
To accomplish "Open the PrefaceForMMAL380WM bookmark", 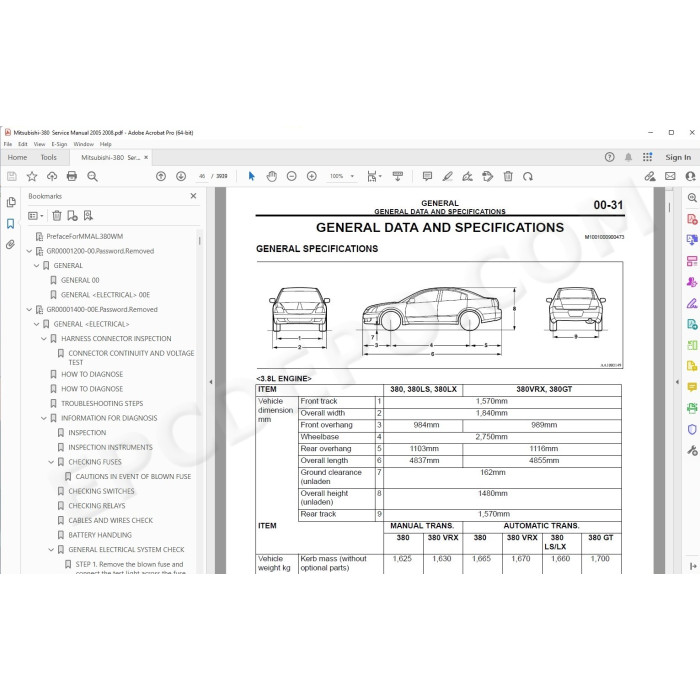I will [84, 237].
